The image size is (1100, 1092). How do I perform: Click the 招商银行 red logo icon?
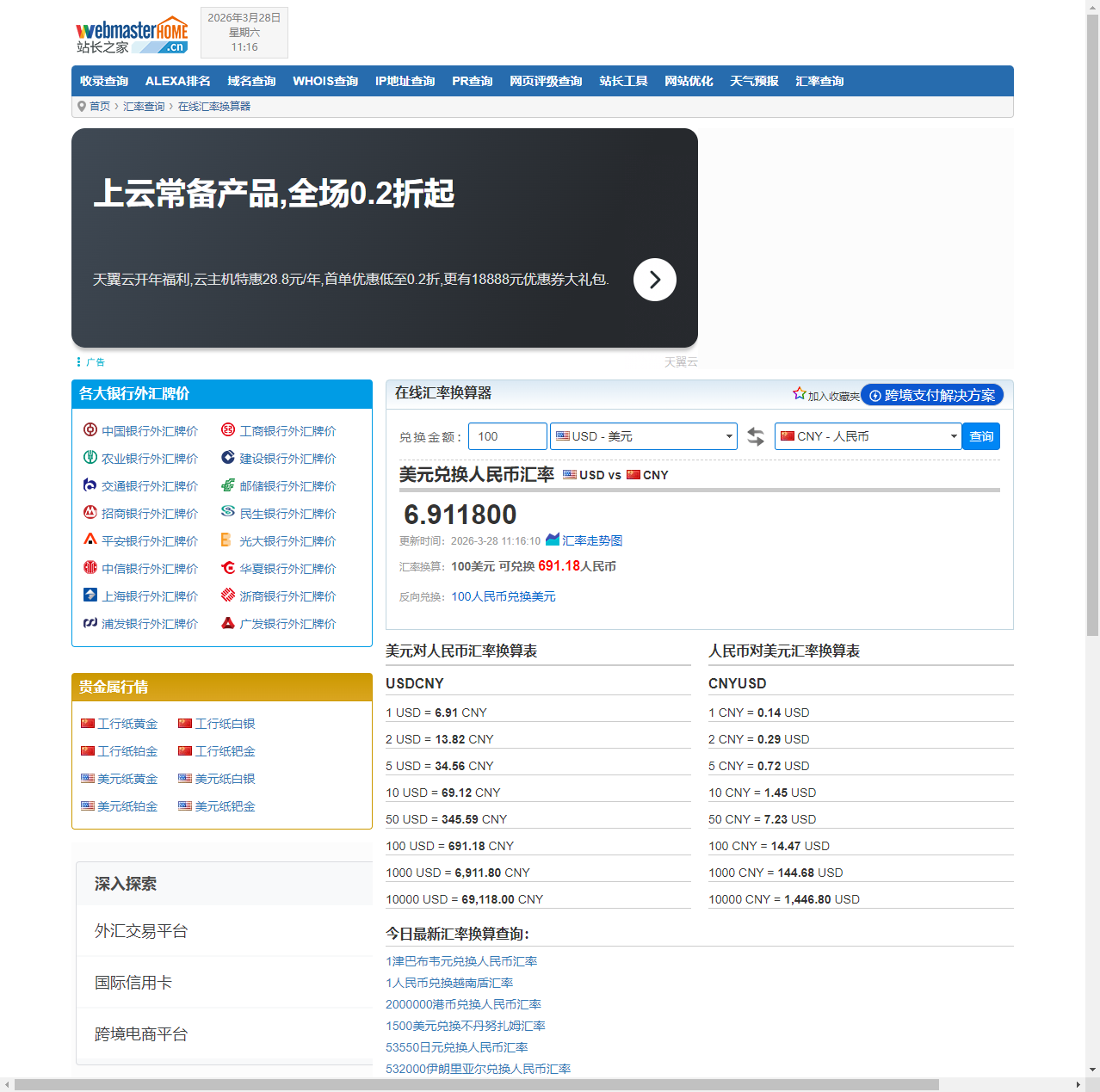(90, 513)
